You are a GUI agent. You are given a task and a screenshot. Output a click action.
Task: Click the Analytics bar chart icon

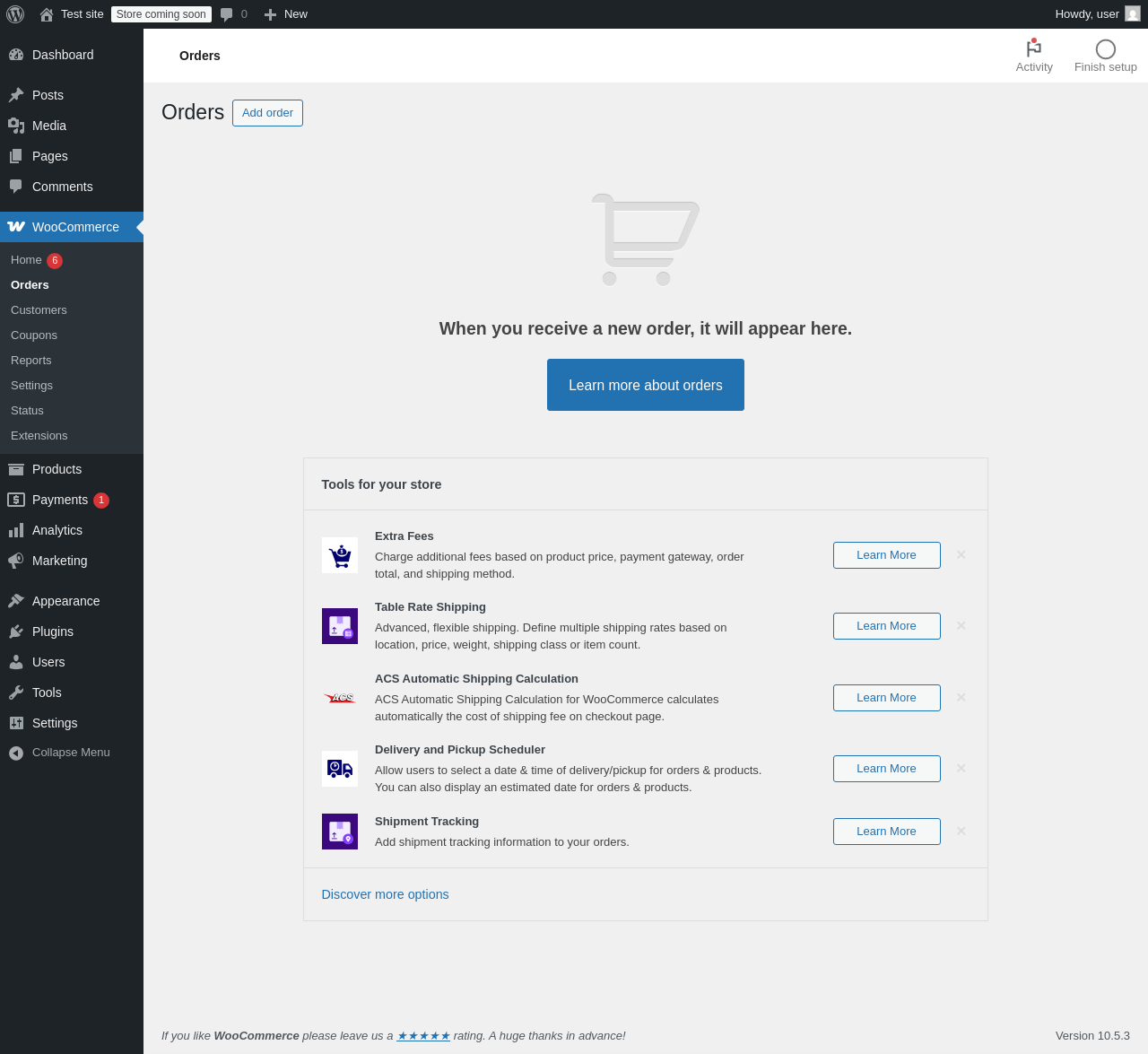(x=16, y=530)
